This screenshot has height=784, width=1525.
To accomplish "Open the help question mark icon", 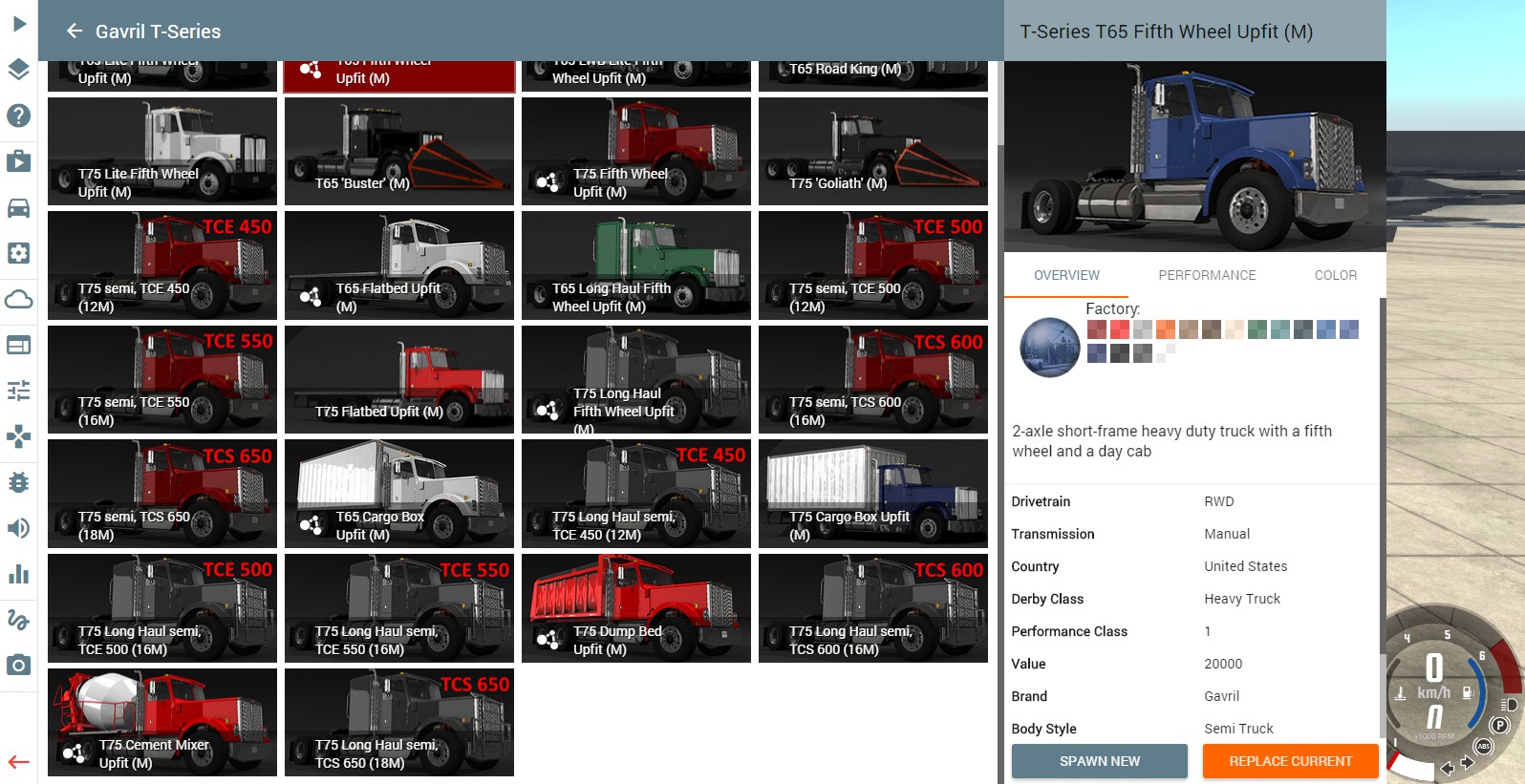I will [x=18, y=116].
